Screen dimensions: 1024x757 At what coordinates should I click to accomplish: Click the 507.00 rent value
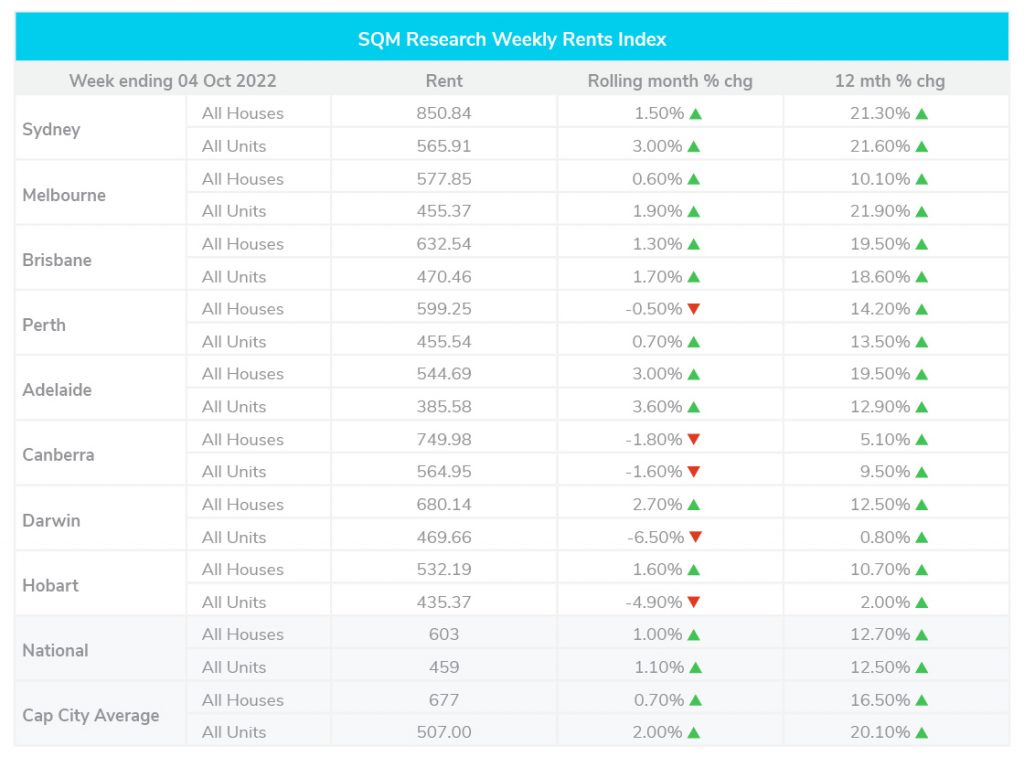pos(444,732)
